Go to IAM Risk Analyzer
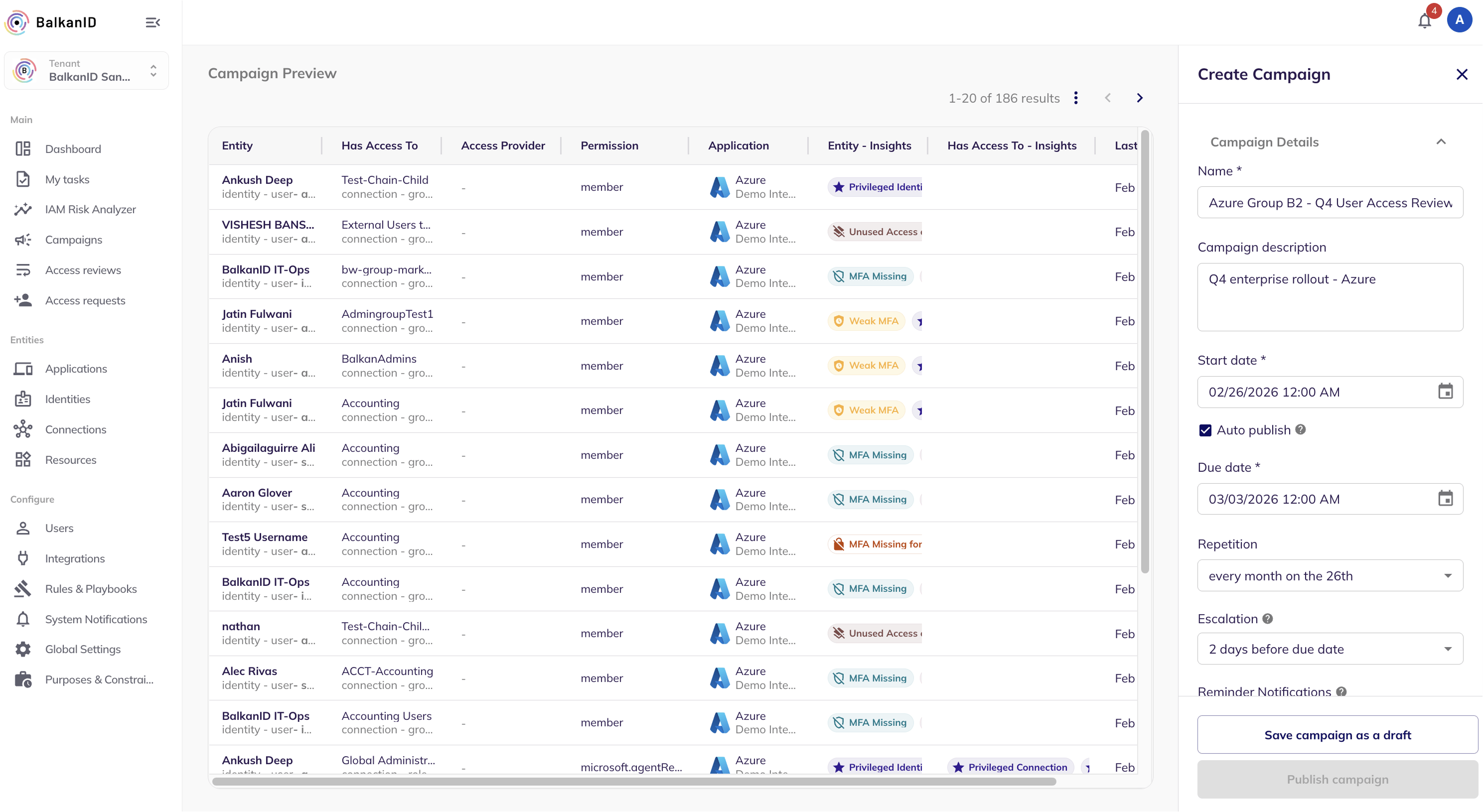The image size is (1483, 812). pyautogui.click(x=90, y=209)
